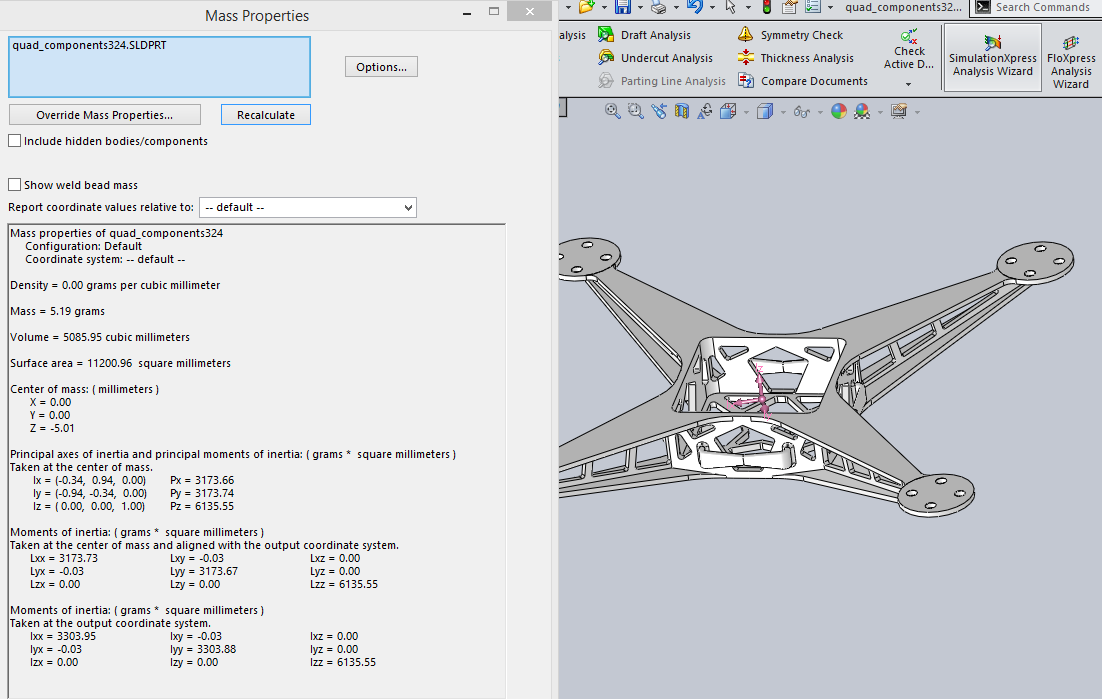Viewport: 1102px width, 699px height.
Task: Open the File Properties clipboard icon
Action: coord(789,7)
